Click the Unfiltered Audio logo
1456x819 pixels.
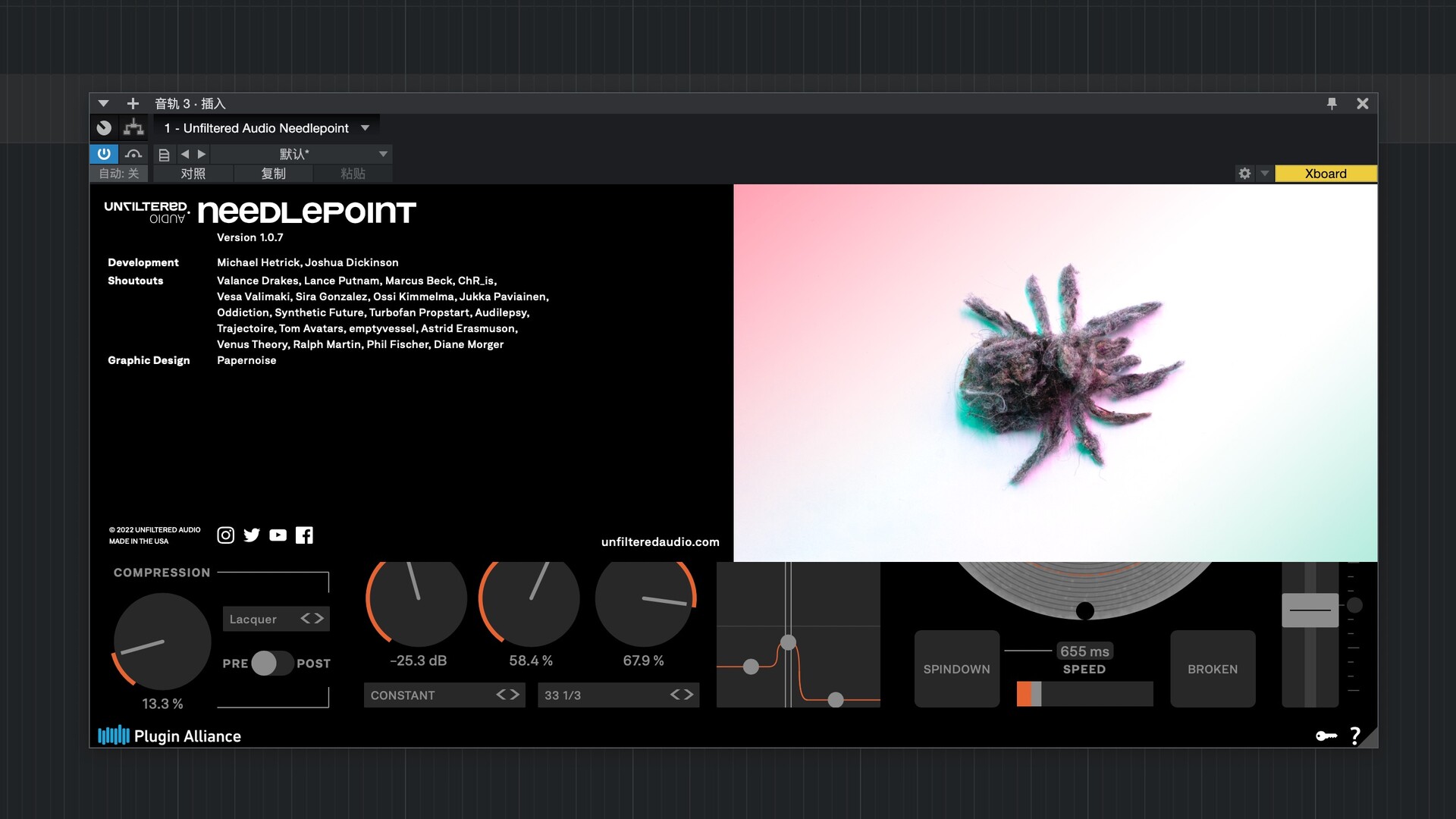point(146,212)
